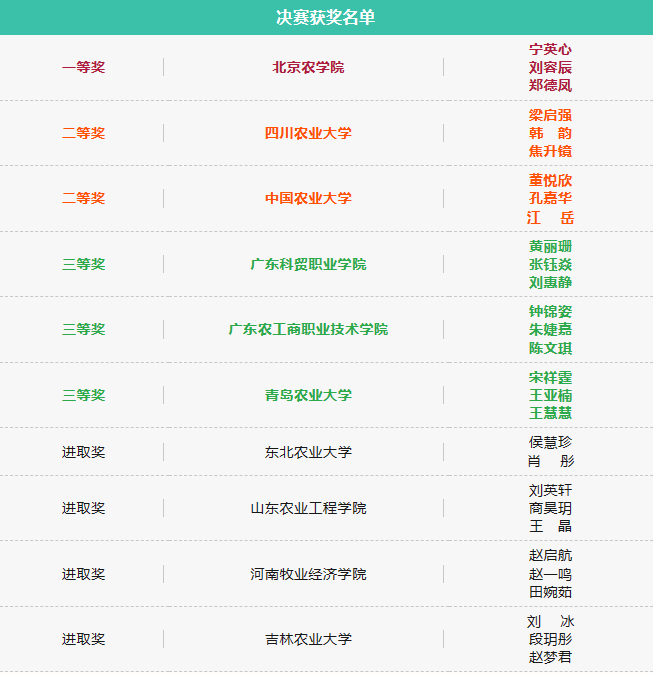Click winner name 陈文琪
The width and height of the screenshot is (653, 675).
[x=550, y=348]
